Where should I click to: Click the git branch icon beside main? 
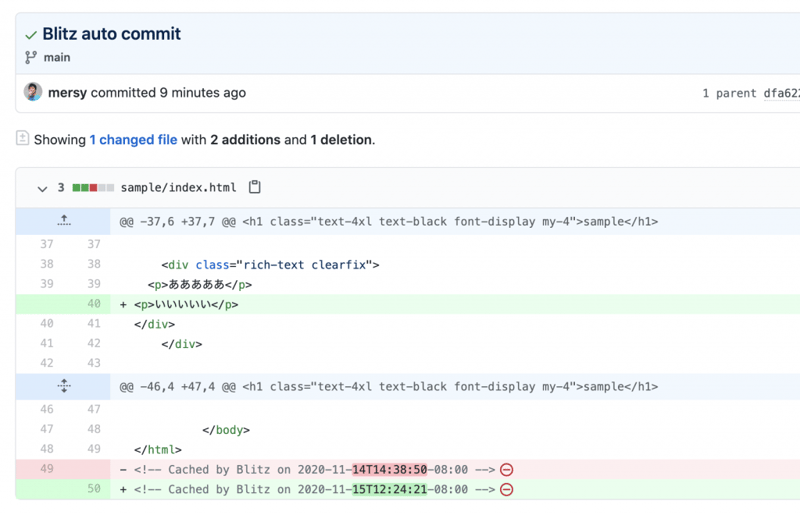coord(31,58)
